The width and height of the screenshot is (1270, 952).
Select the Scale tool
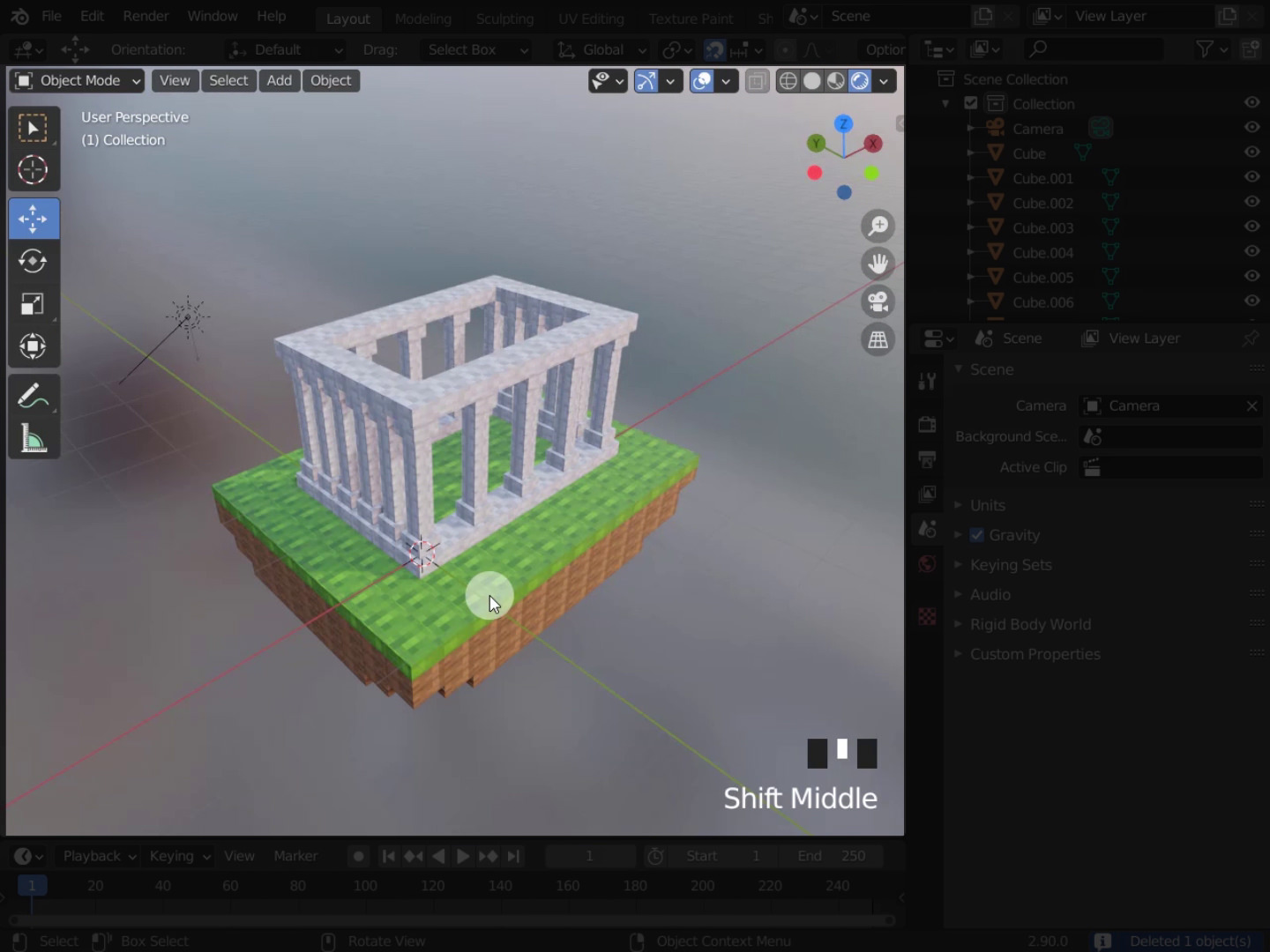33,304
